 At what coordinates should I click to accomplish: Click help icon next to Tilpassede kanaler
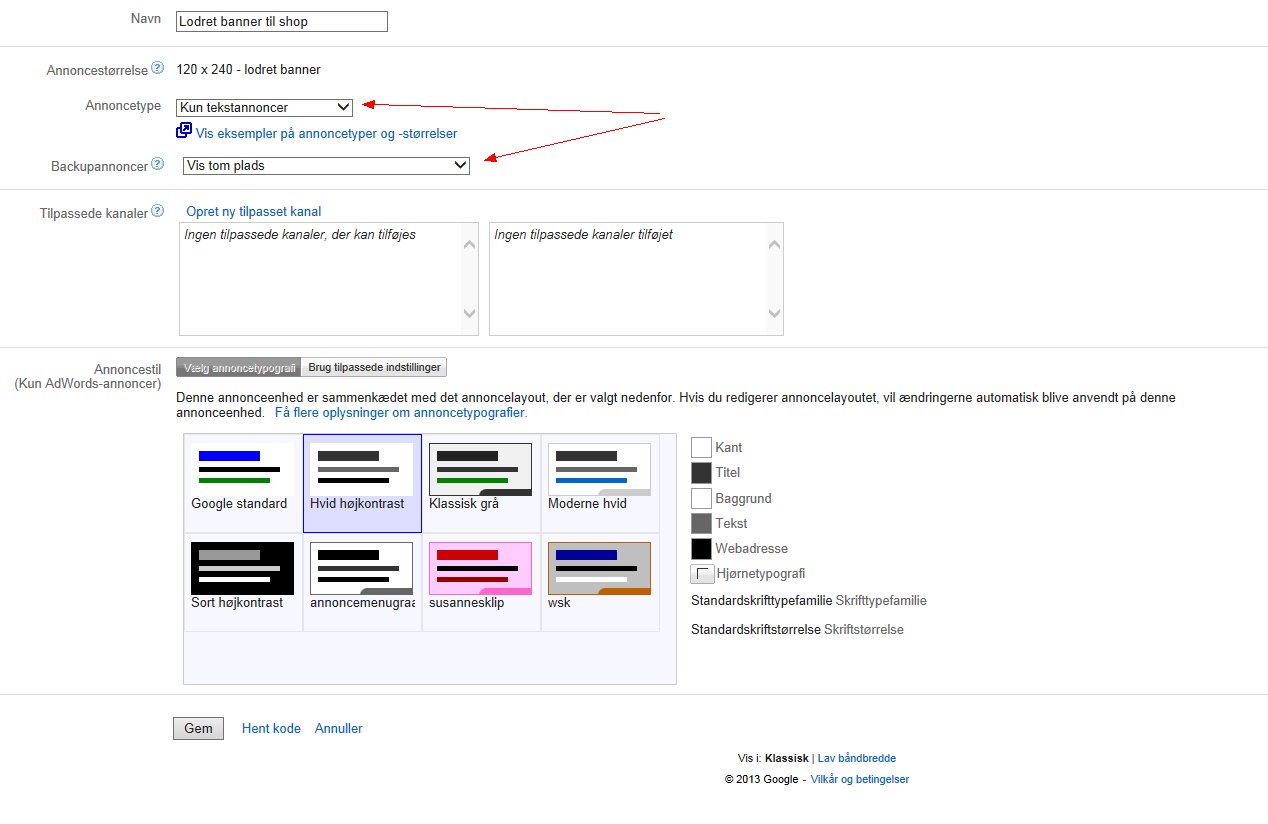tap(157, 212)
